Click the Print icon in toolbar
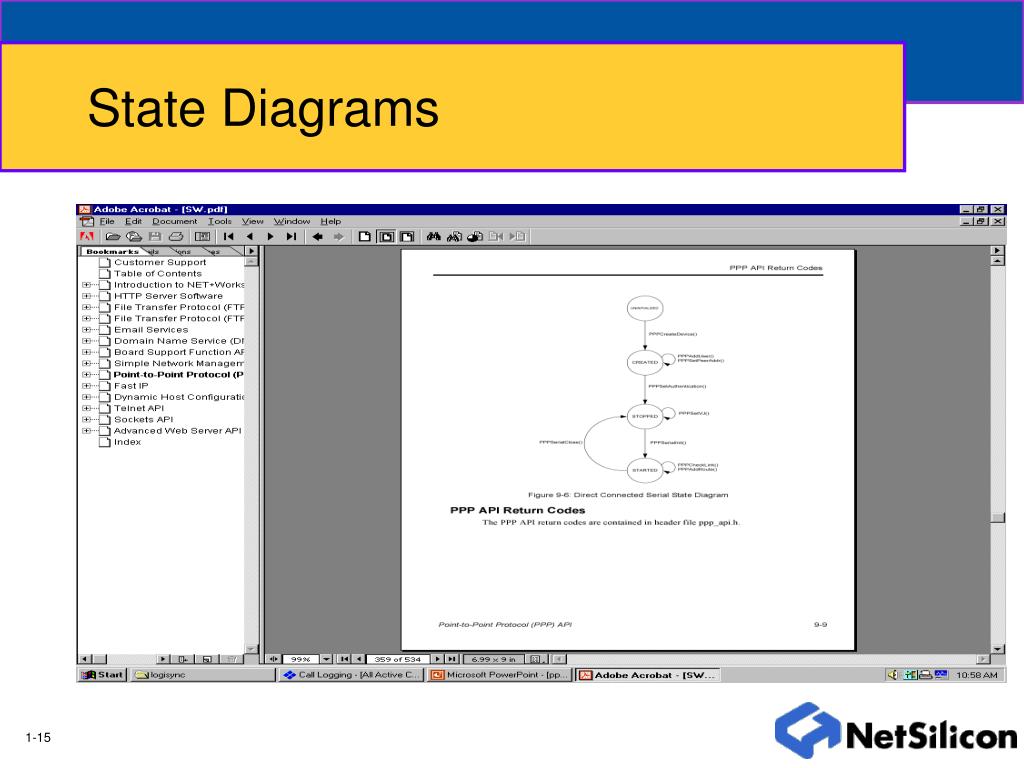Image resolution: width=1024 pixels, height=768 pixels. (x=176, y=236)
